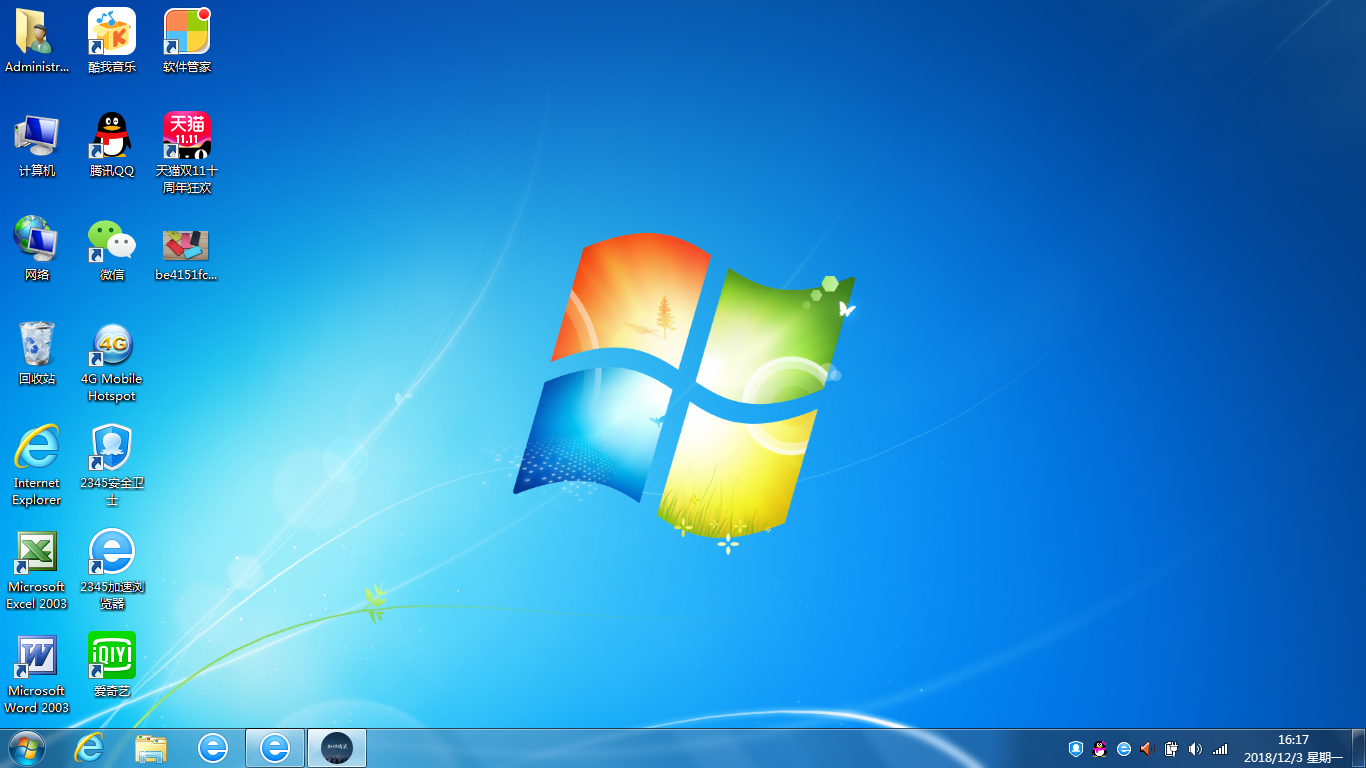Open the Windows Start menu orb
This screenshot has height=768, width=1366.
click(x=27, y=747)
